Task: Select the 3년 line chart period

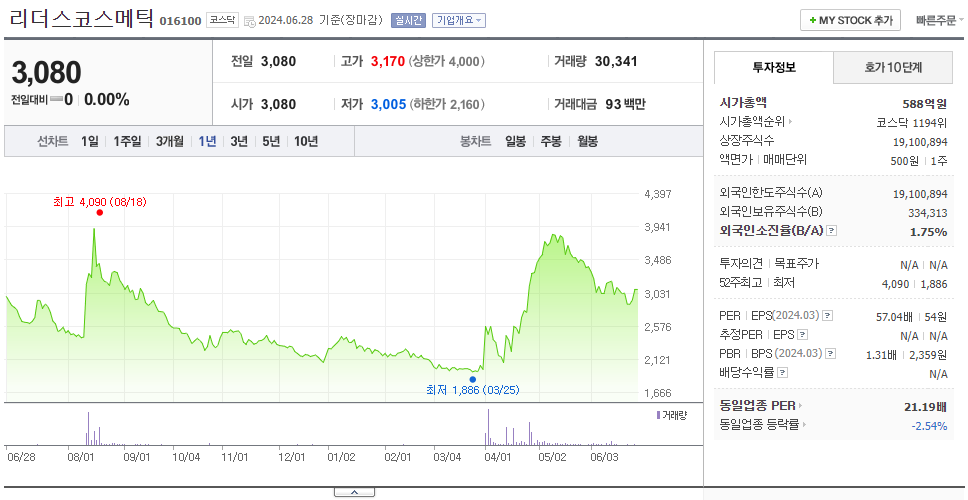Action: tap(239, 141)
